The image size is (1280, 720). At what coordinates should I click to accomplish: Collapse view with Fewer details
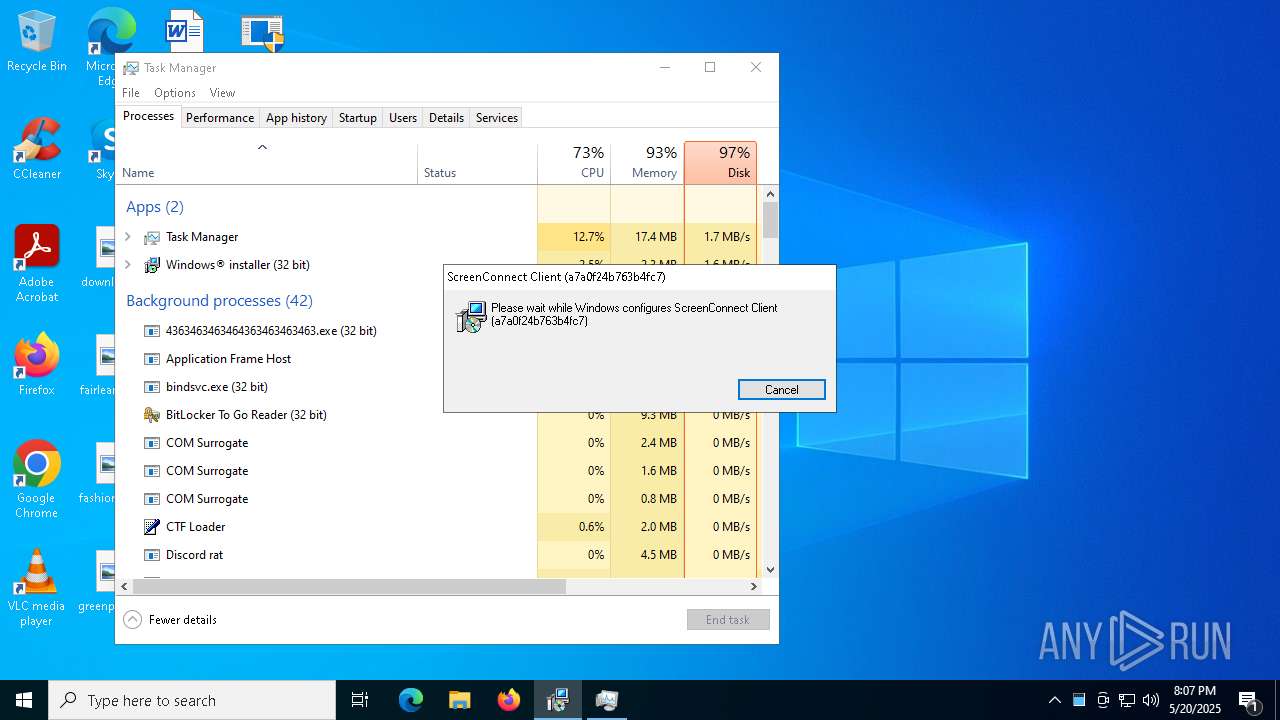coord(170,620)
